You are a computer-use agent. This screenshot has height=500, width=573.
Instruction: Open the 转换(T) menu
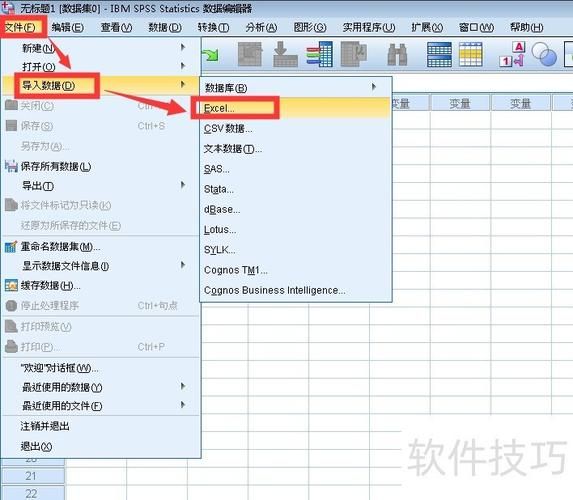pyautogui.click(x=213, y=27)
